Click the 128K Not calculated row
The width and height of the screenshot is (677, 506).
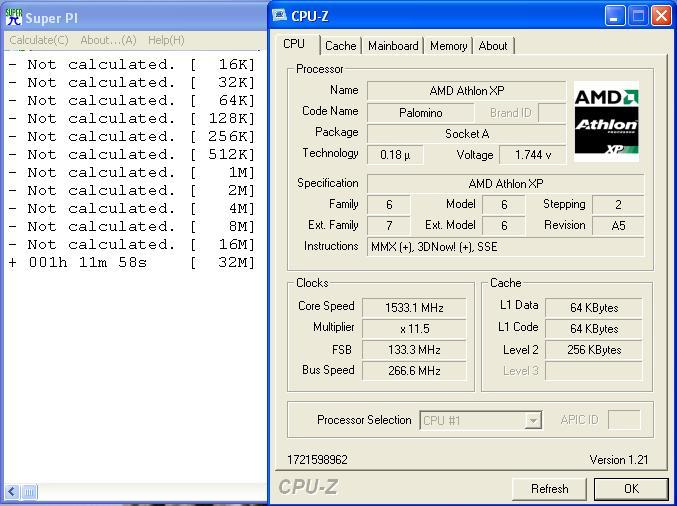tap(132, 119)
